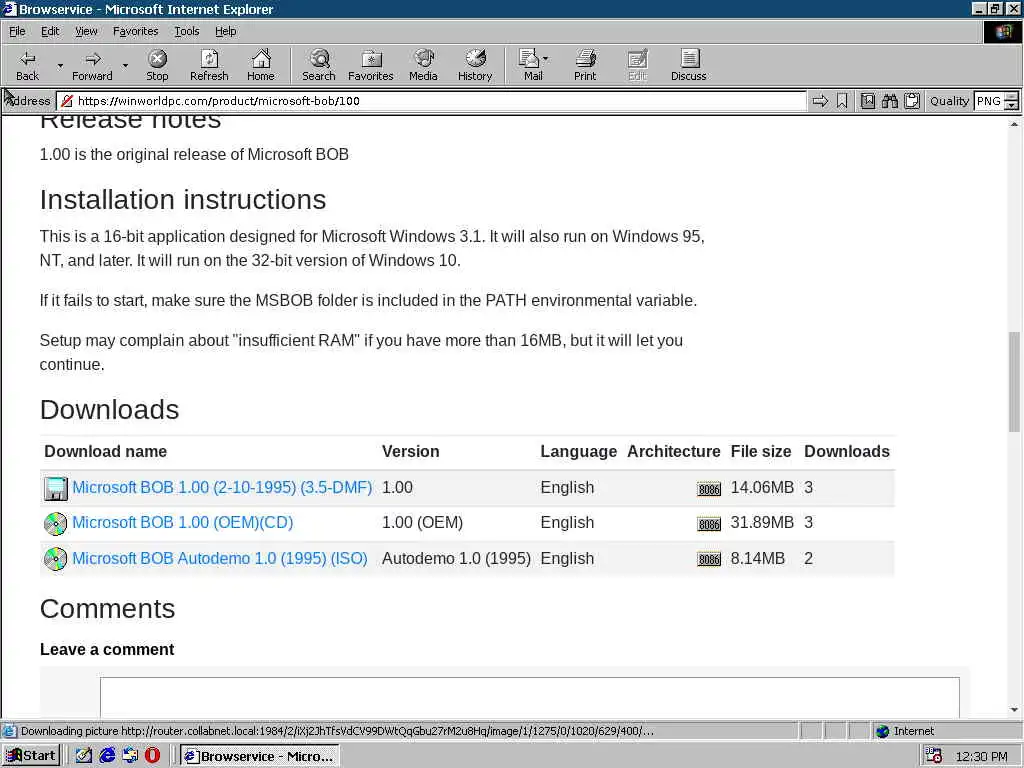Click the 8086 chip icon in 8.14MB row
1024x768 pixels.
709,559
